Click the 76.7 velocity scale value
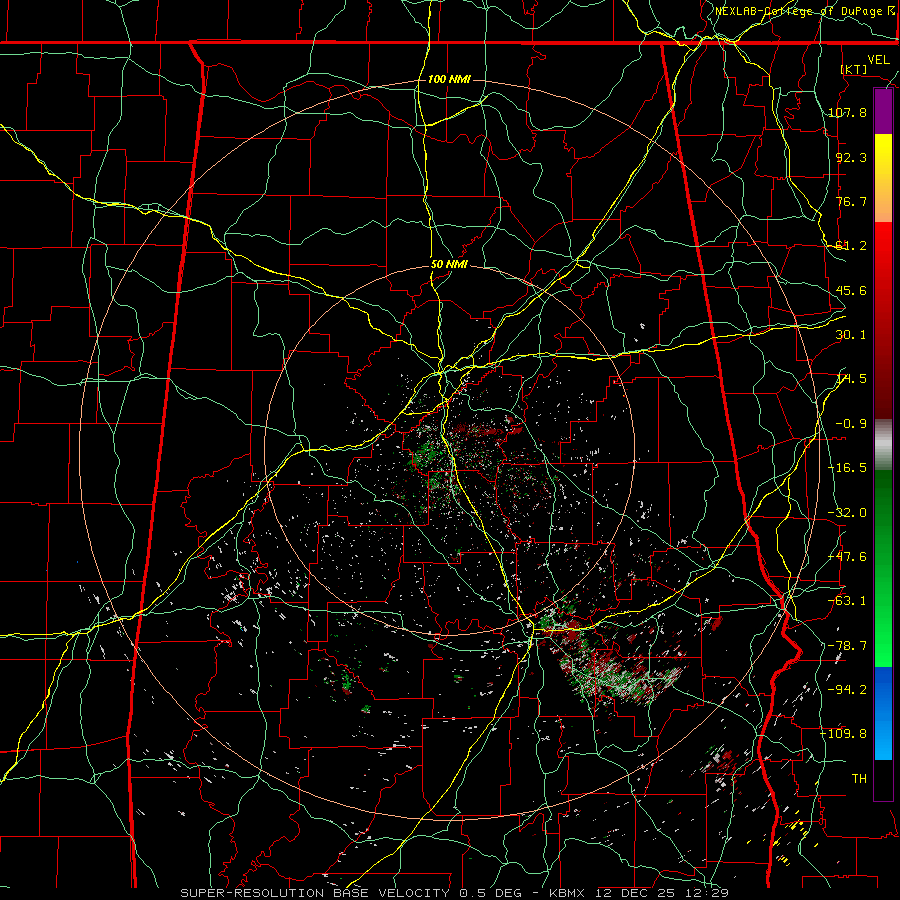 (851, 201)
